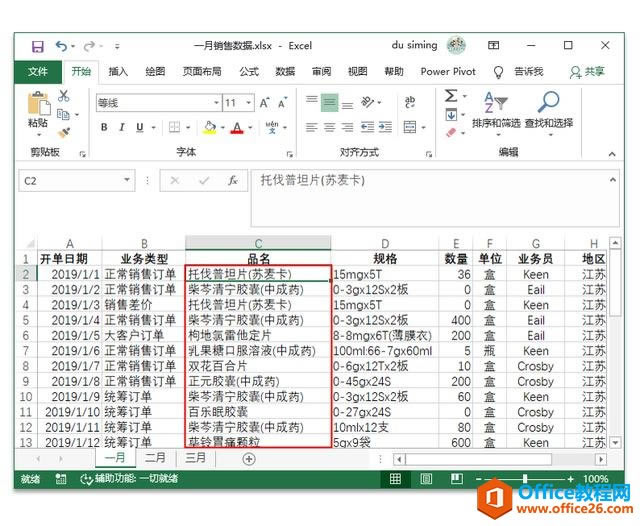Apply the red font color A
Image resolution: width=640 pixels, height=526 pixels.
(237, 128)
